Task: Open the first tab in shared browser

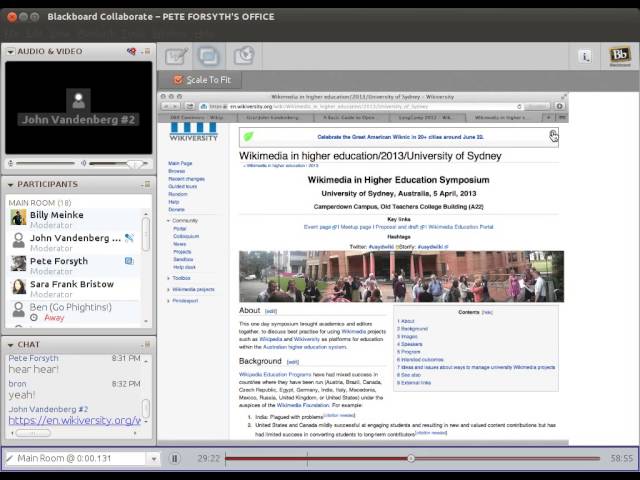Action: click(x=197, y=118)
